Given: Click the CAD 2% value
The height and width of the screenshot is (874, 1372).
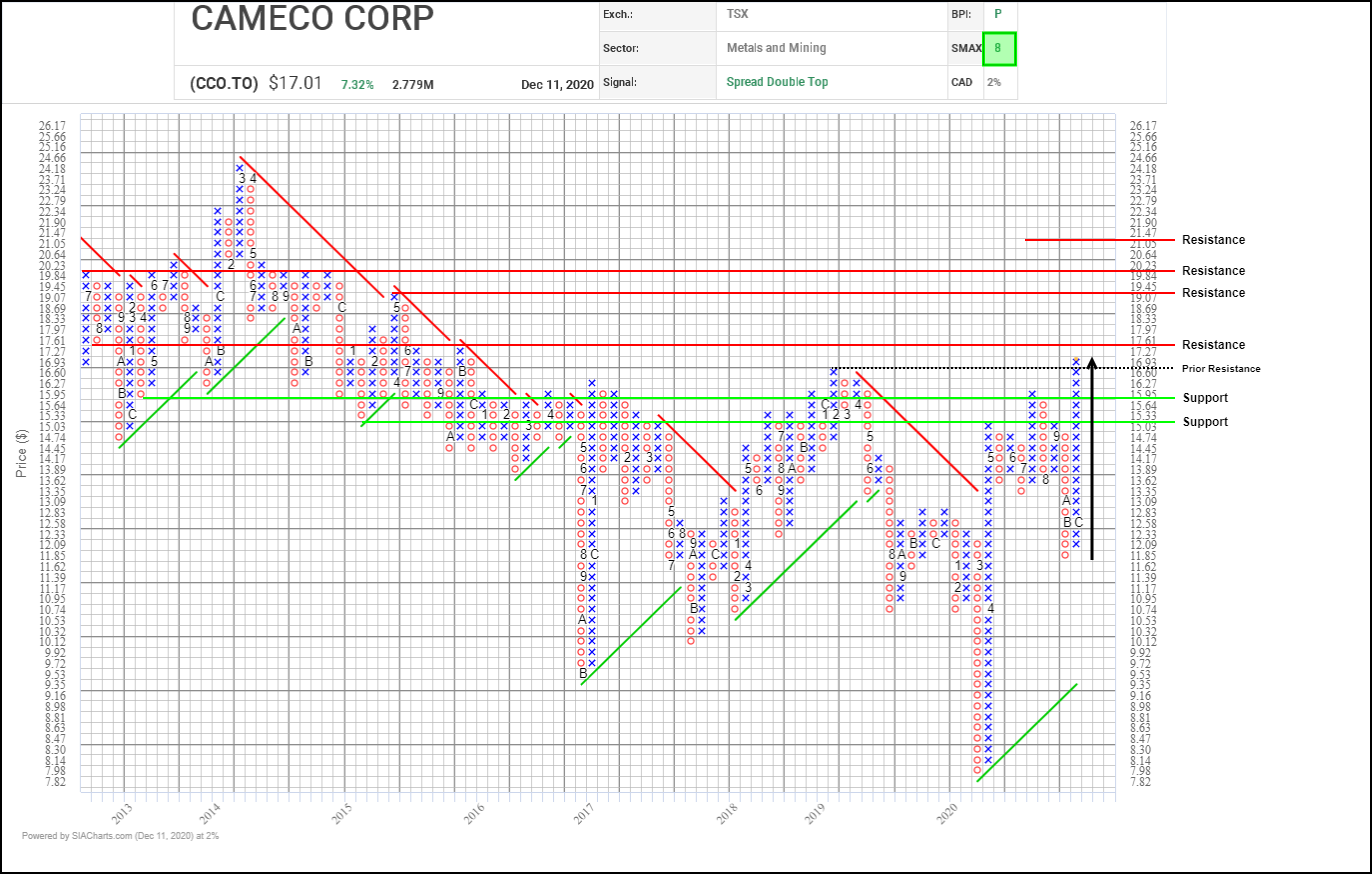Looking at the screenshot, I should point(994,82).
